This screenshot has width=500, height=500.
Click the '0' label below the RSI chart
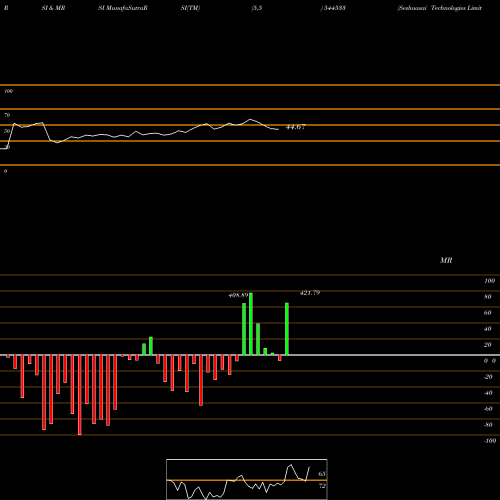(5, 171)
